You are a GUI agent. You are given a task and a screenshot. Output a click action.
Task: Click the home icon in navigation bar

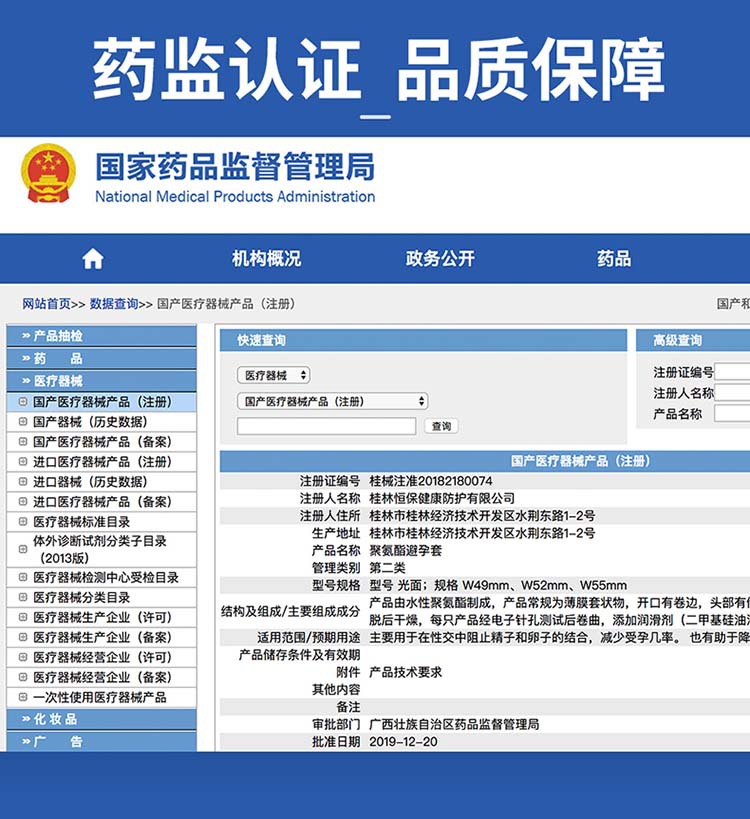[93, 259]
